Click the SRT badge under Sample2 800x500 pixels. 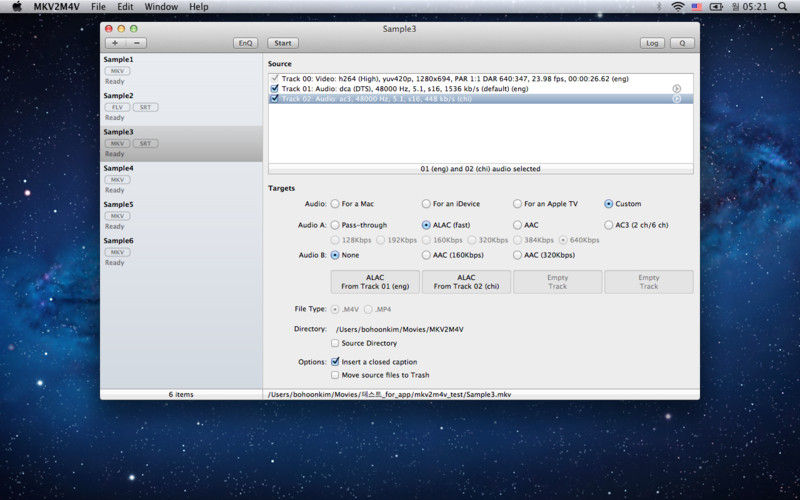click(x=145, y=107)
